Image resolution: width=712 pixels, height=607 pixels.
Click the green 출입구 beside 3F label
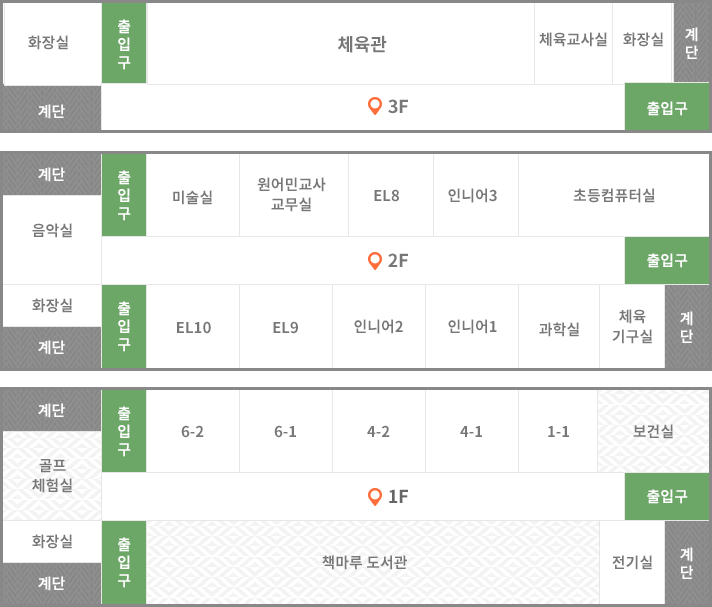667,108
